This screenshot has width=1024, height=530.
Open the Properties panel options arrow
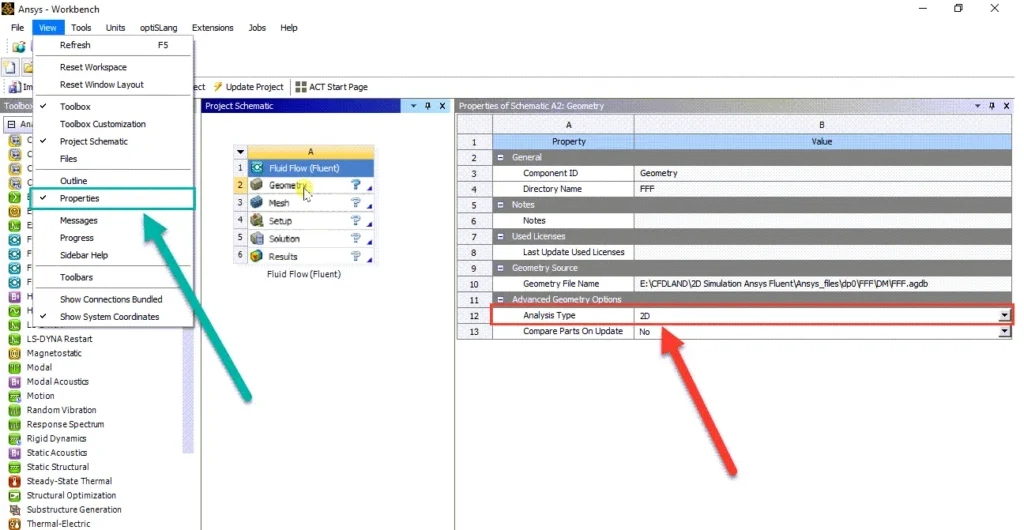pyautogui.click(x=978, y=106)
